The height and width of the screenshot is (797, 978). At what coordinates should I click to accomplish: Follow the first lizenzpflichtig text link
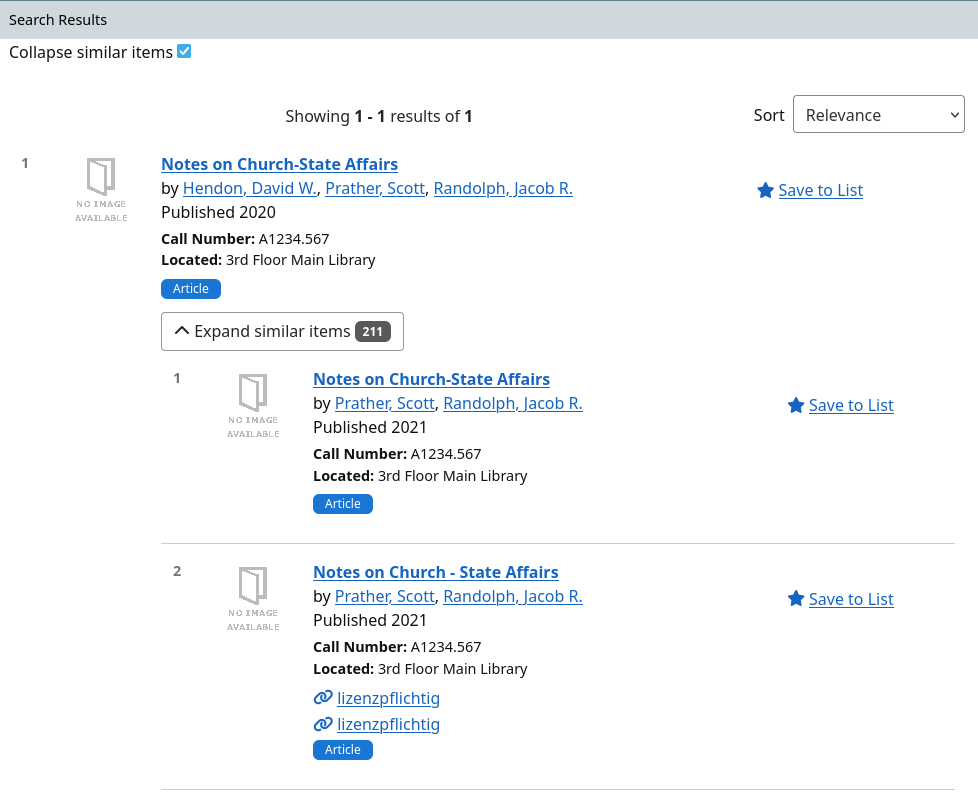(388, 698)
